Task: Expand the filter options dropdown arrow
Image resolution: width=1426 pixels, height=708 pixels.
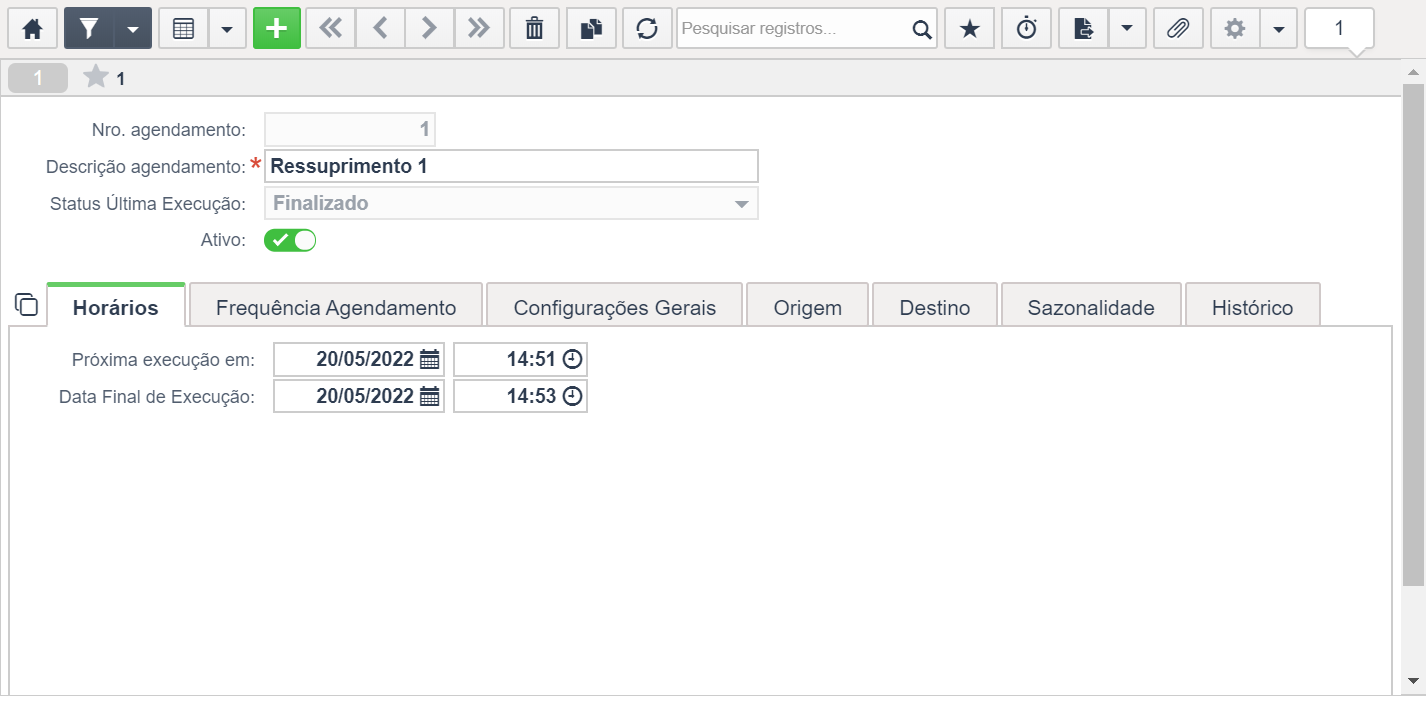Action: coord(133,29)
